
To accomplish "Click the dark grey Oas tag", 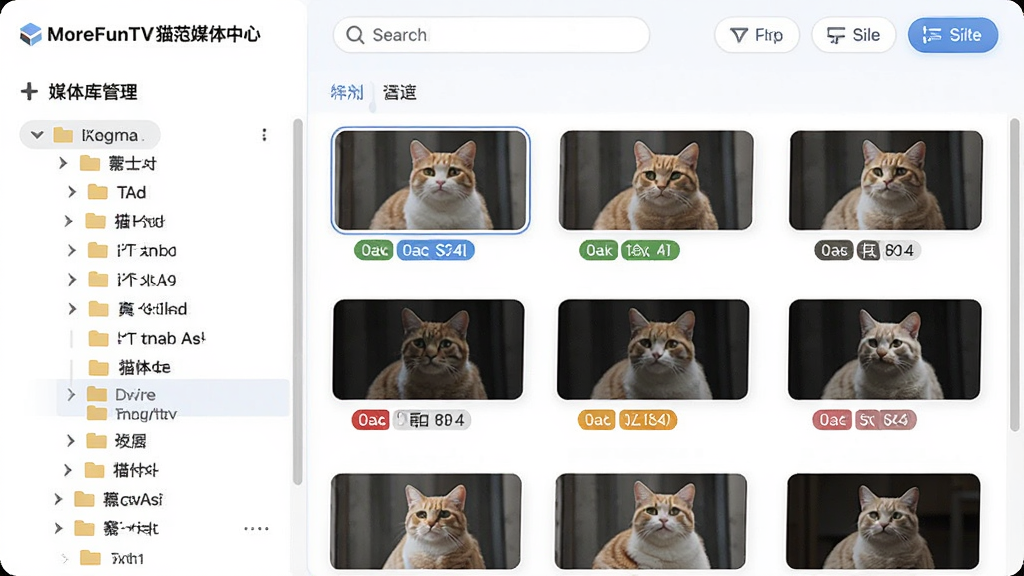I will click(833, 250).
